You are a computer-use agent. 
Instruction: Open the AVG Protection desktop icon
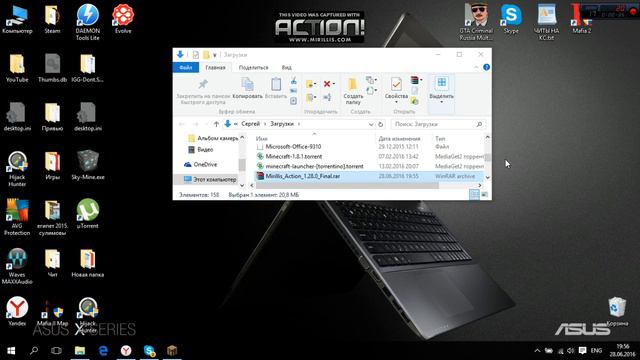pos(17,217)
